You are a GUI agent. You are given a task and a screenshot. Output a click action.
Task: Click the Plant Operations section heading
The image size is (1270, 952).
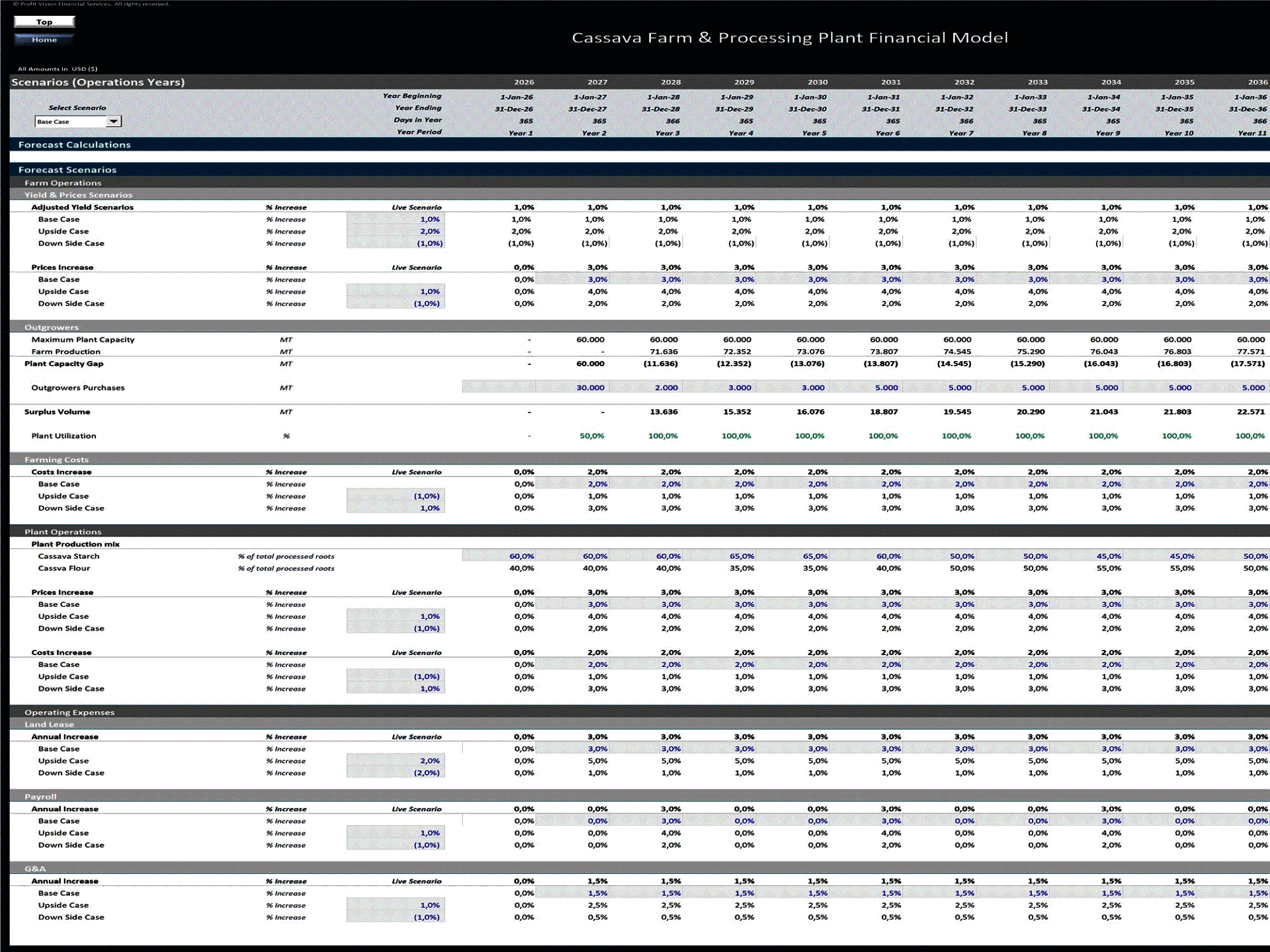point(63,532)
